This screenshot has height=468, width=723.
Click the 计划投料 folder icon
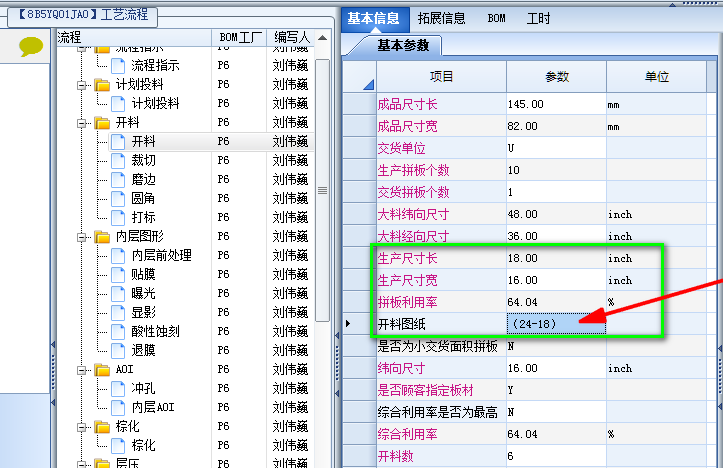pos(102,85)
